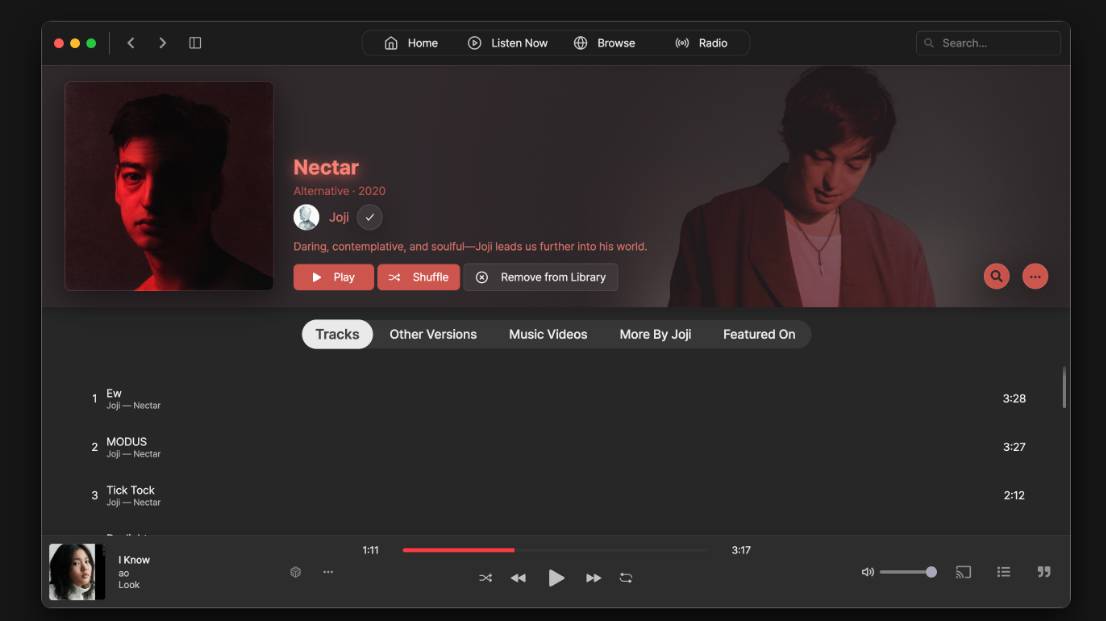This screenshot has width=1106, height=621.
Task: Open the cast to device icon
Action: coord(964,572)
